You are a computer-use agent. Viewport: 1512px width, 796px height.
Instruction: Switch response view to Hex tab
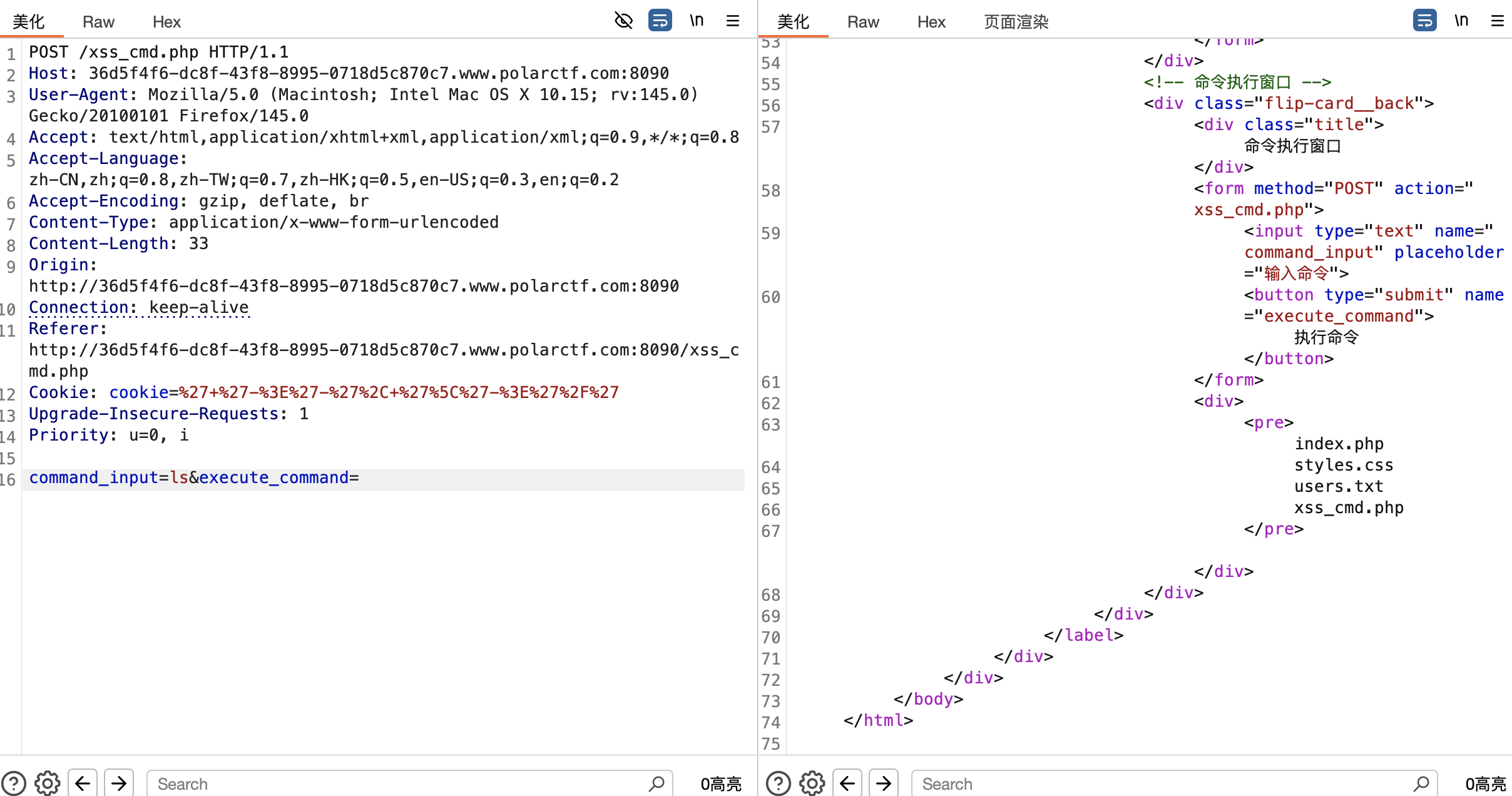point(931,22)
